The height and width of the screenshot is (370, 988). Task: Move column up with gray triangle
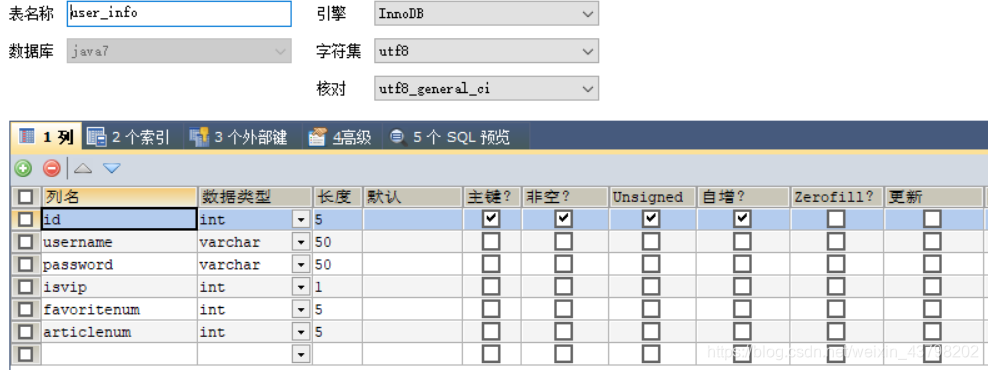(83, 168)
